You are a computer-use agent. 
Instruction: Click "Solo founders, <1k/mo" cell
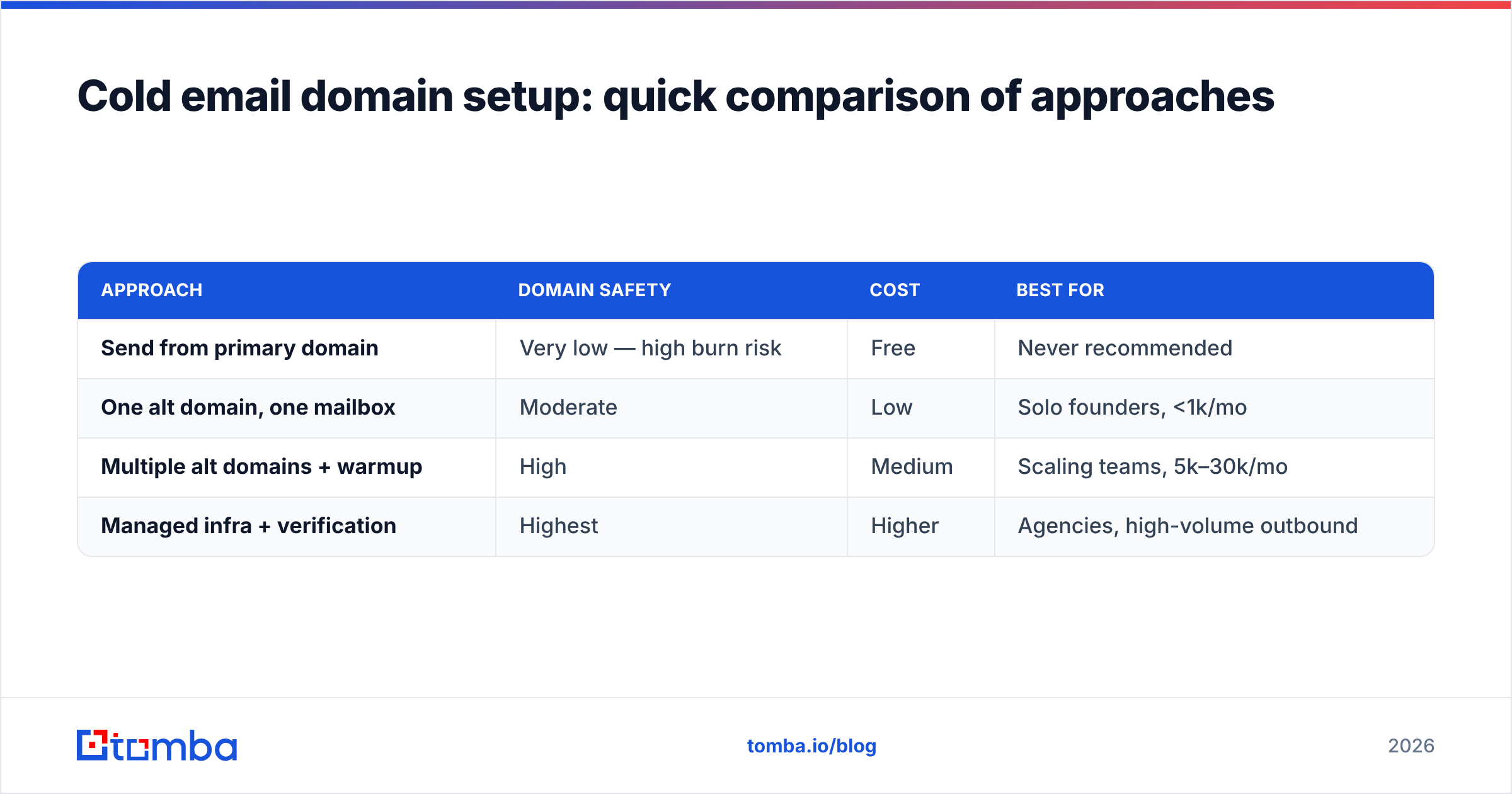[x=1214, y=408]
